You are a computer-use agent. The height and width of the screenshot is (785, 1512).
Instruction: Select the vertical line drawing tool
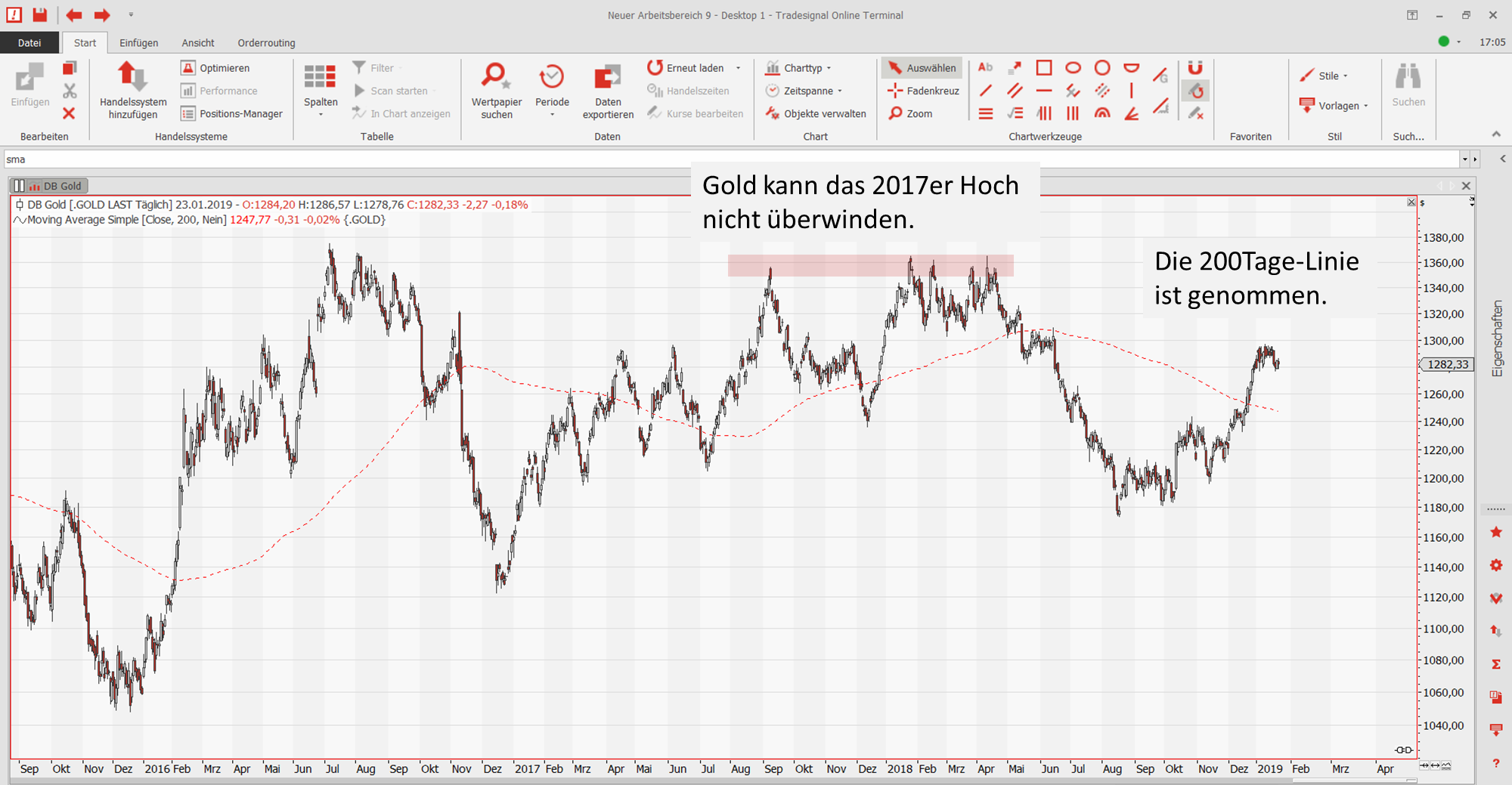pos(1131,91)
